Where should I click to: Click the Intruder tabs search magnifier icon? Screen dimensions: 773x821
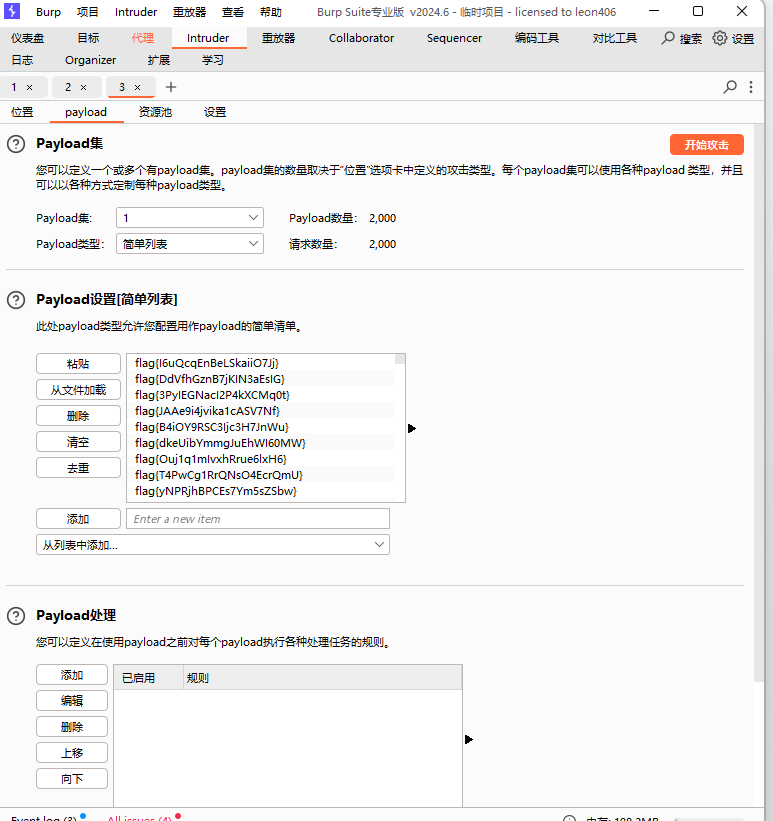click(730, 87)
